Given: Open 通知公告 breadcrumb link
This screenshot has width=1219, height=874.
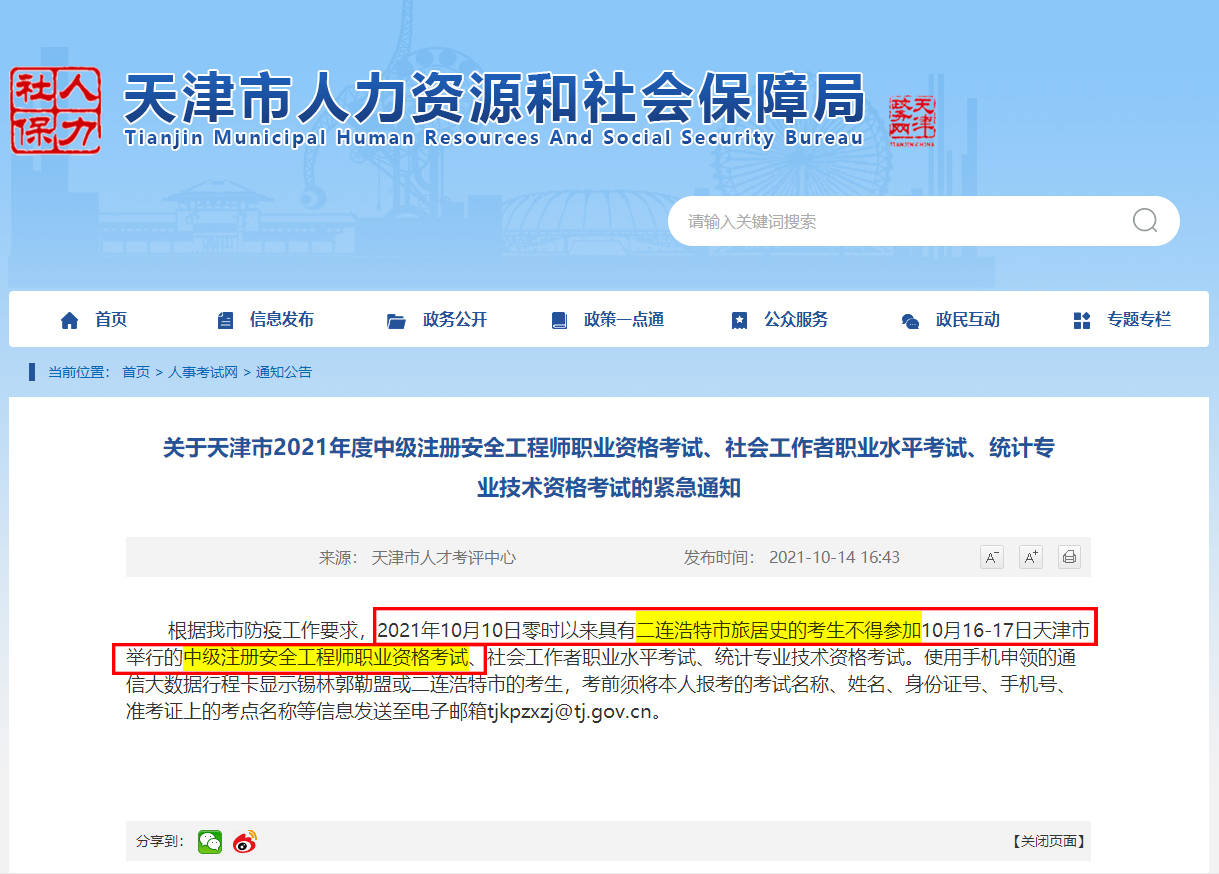Looking at the screenshot, I should tap(284, 372).
